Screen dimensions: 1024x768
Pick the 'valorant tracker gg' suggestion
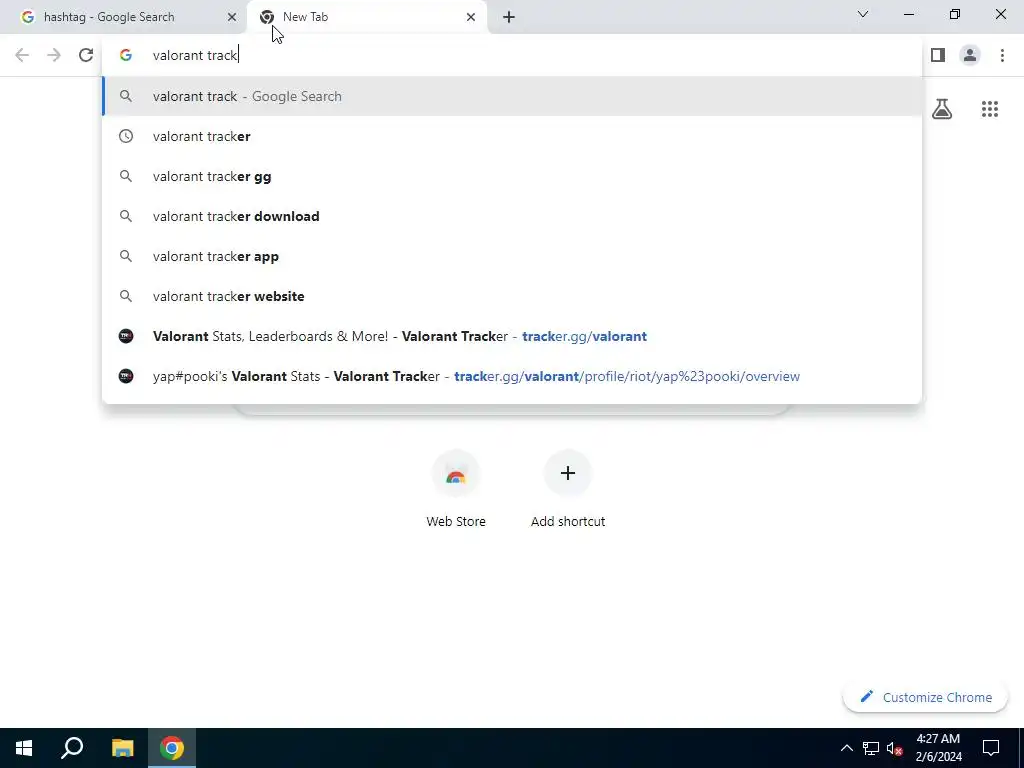[x=512, y=176]
